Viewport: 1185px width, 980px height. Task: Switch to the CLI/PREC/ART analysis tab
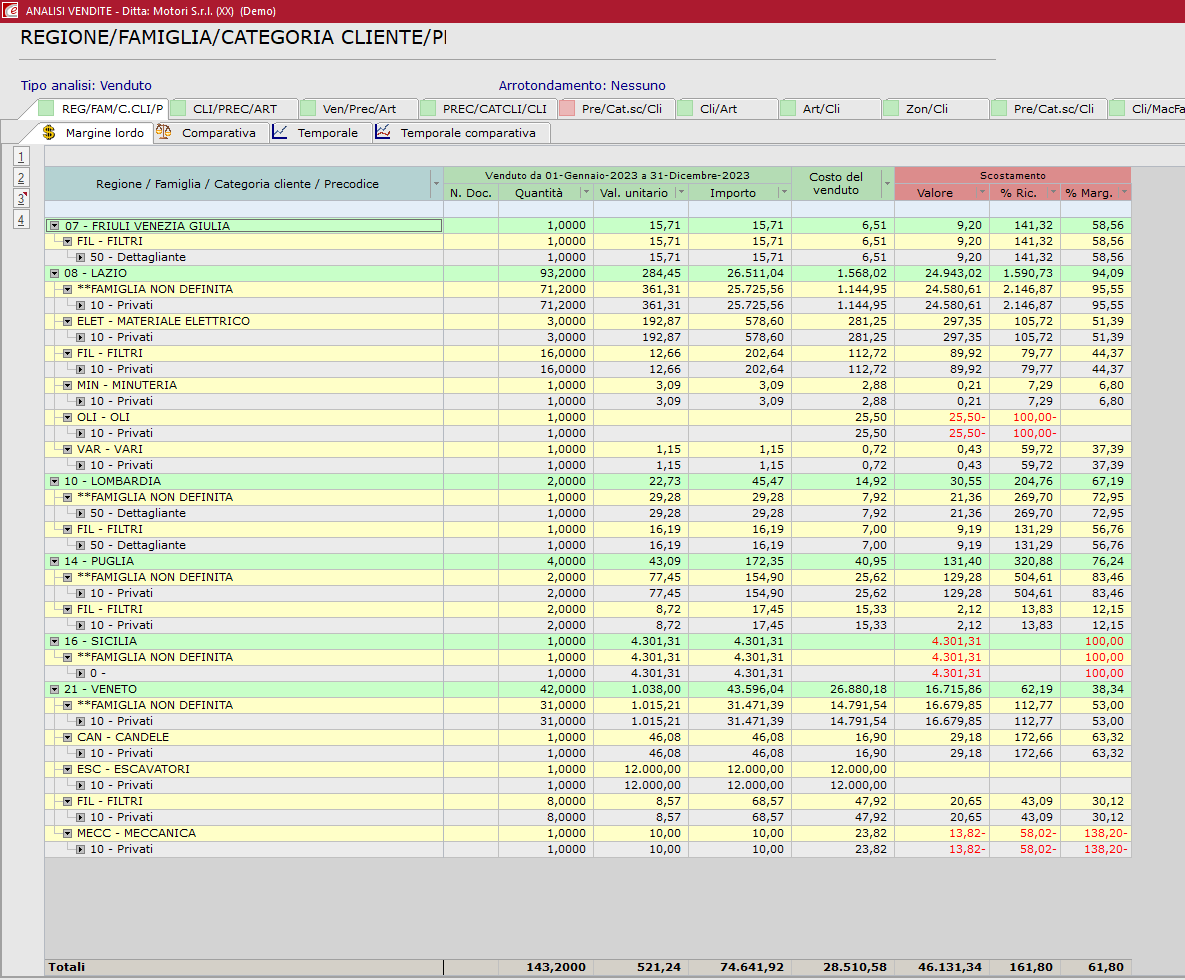(x=234, y=109)
